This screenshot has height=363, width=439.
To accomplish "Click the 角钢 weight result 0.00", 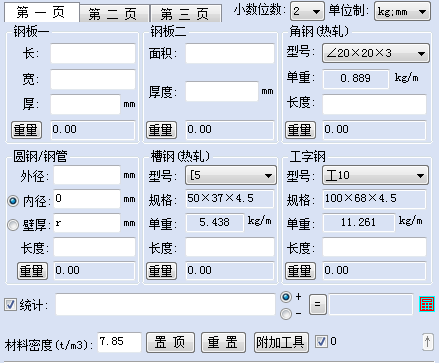I will click(x=374, y=130).
